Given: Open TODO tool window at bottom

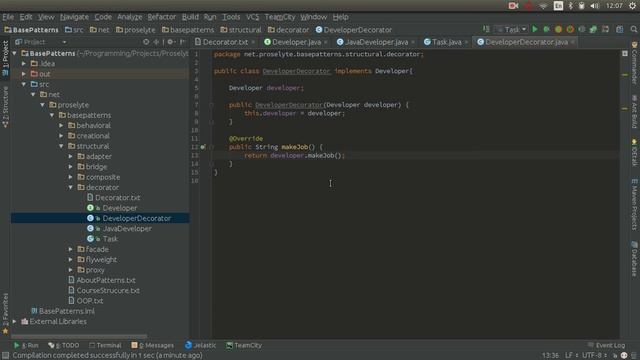Looking at the screenshot, I should pos(64,345).
